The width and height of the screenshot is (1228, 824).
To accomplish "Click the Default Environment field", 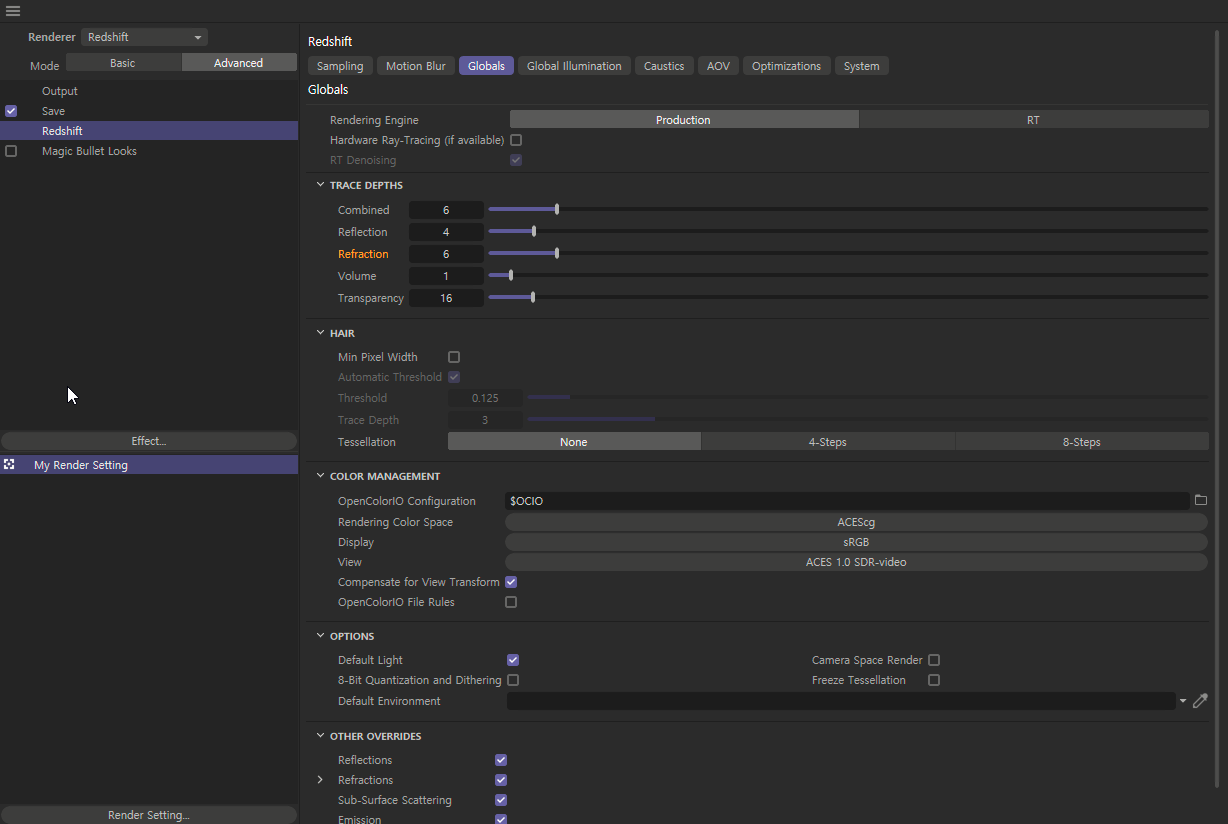I will pyautogui.click(x=841, y=701).
